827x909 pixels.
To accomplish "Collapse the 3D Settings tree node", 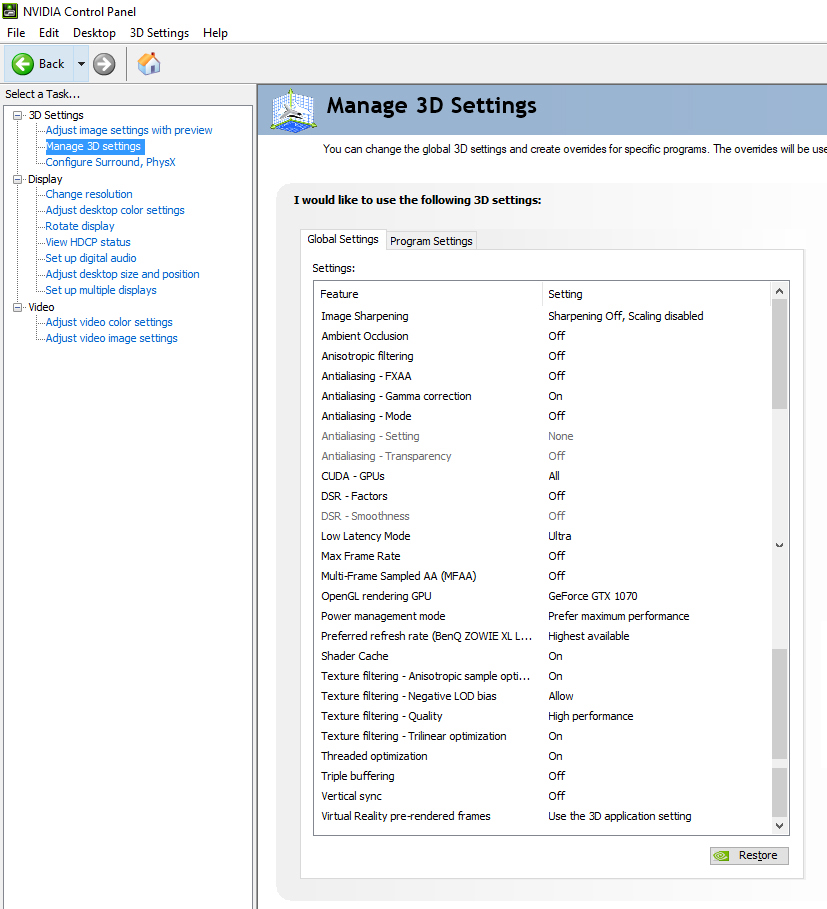I will (x=18, y=115).
